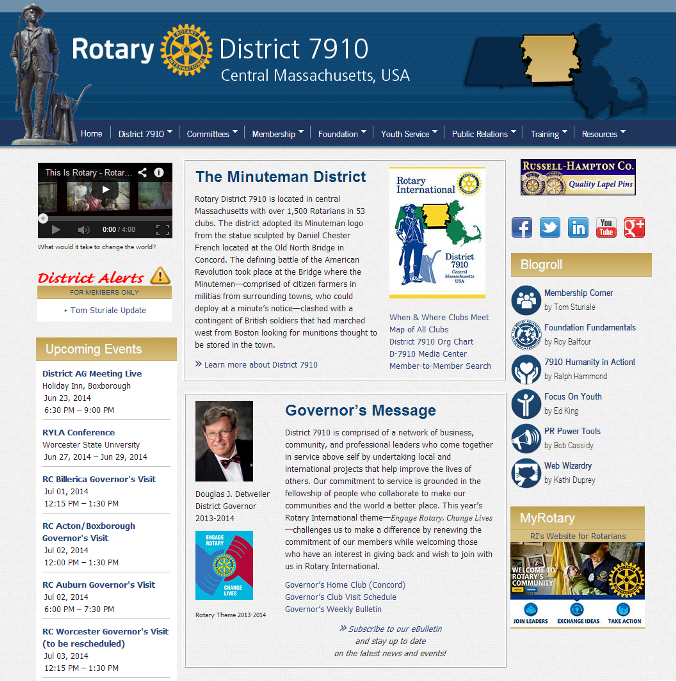Screen dimensions: 676x681
Task: Click the play button in video control bar
Action: coord(56,229)
